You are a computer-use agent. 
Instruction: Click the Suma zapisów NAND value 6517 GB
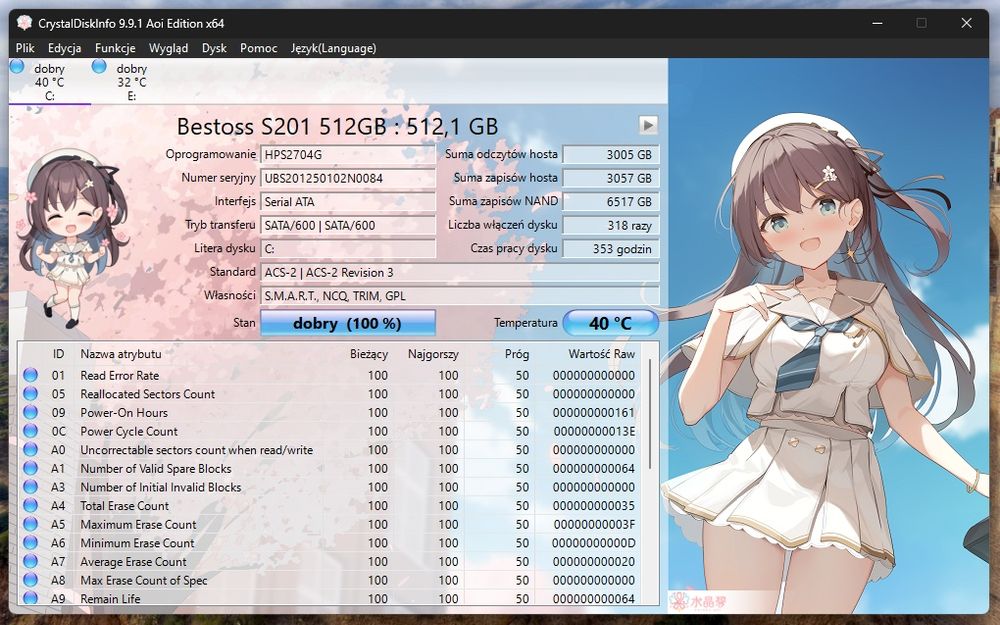pos(610,202)
